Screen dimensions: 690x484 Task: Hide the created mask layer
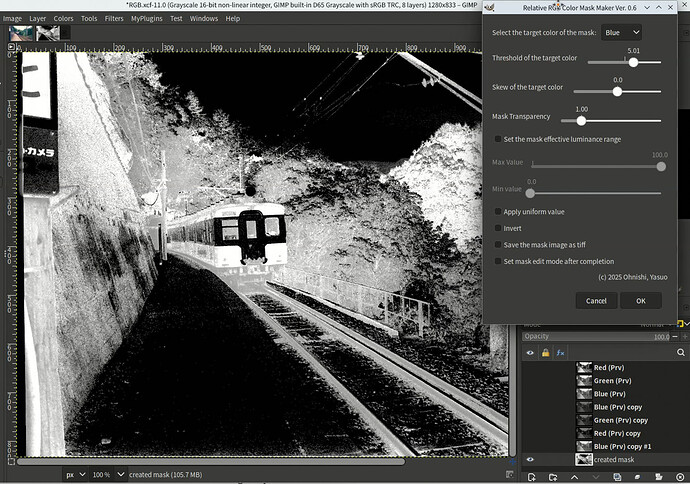tap(531, 459)
